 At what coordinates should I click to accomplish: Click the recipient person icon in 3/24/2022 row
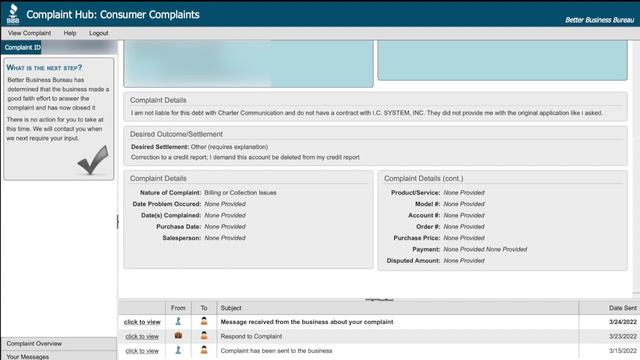click(x=204, y=322)
